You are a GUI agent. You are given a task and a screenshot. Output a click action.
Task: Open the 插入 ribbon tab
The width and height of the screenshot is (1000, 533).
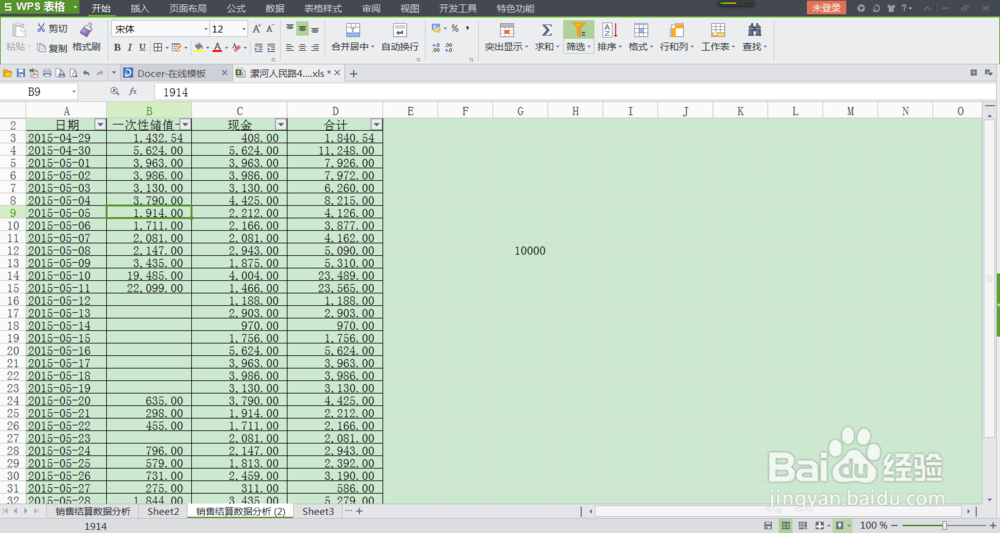pyautogui.click(x=140, y=8)
